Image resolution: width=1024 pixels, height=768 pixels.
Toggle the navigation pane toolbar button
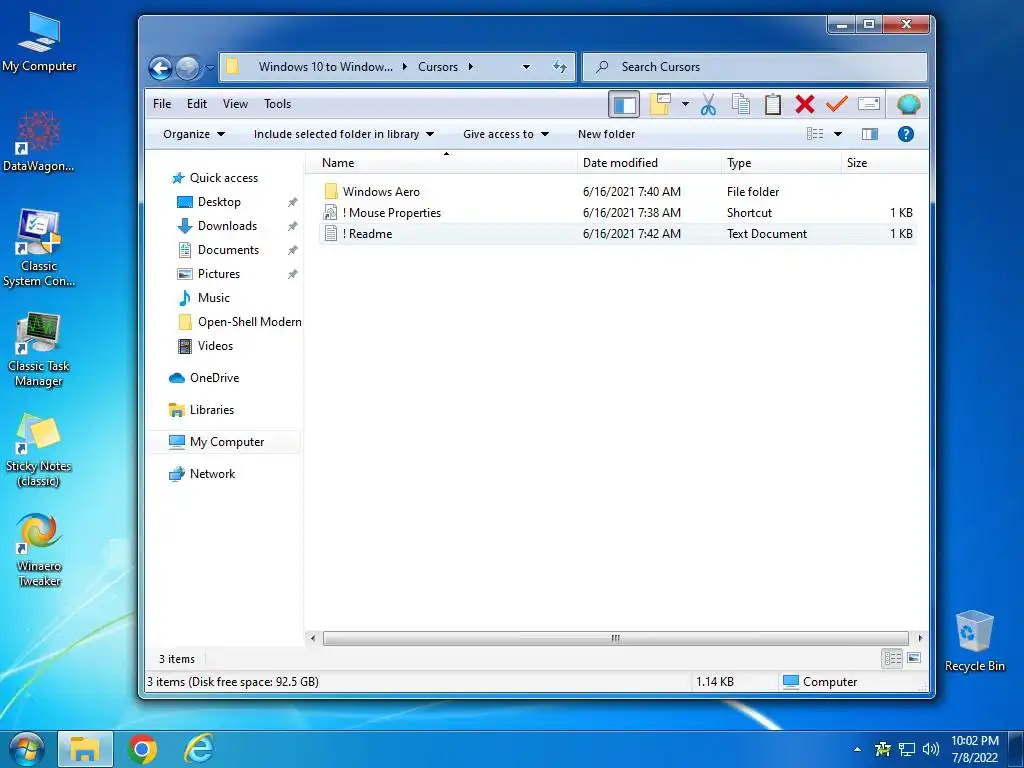pyautogui.click(x=624, y=104)
